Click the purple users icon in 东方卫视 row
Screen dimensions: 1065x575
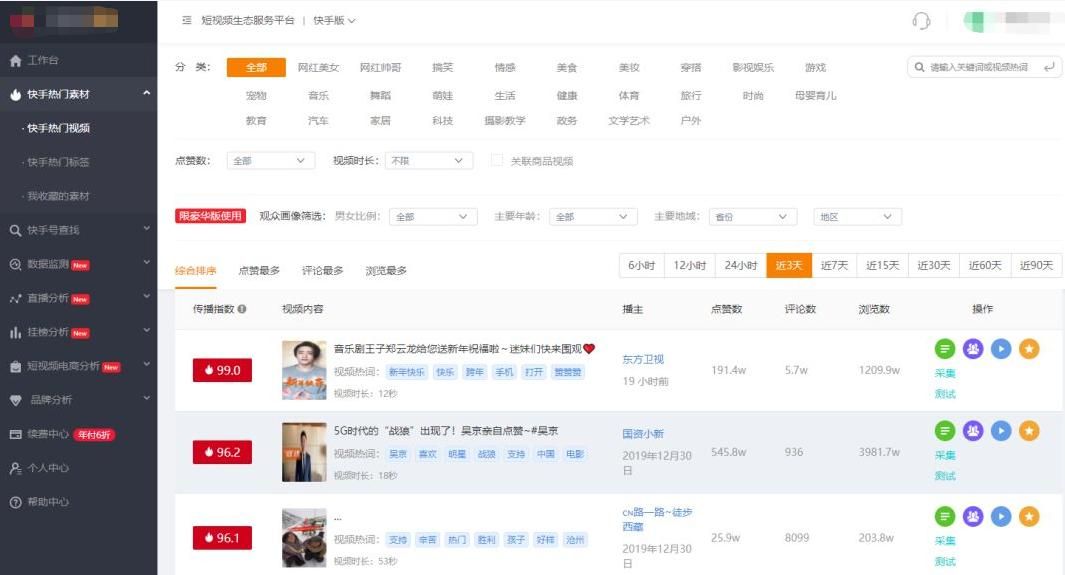[973, 349]
